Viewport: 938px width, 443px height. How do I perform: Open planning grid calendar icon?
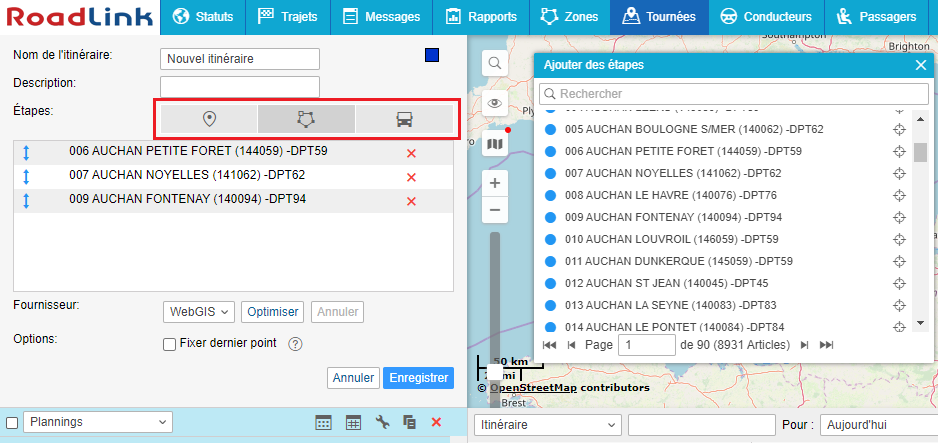354,422
